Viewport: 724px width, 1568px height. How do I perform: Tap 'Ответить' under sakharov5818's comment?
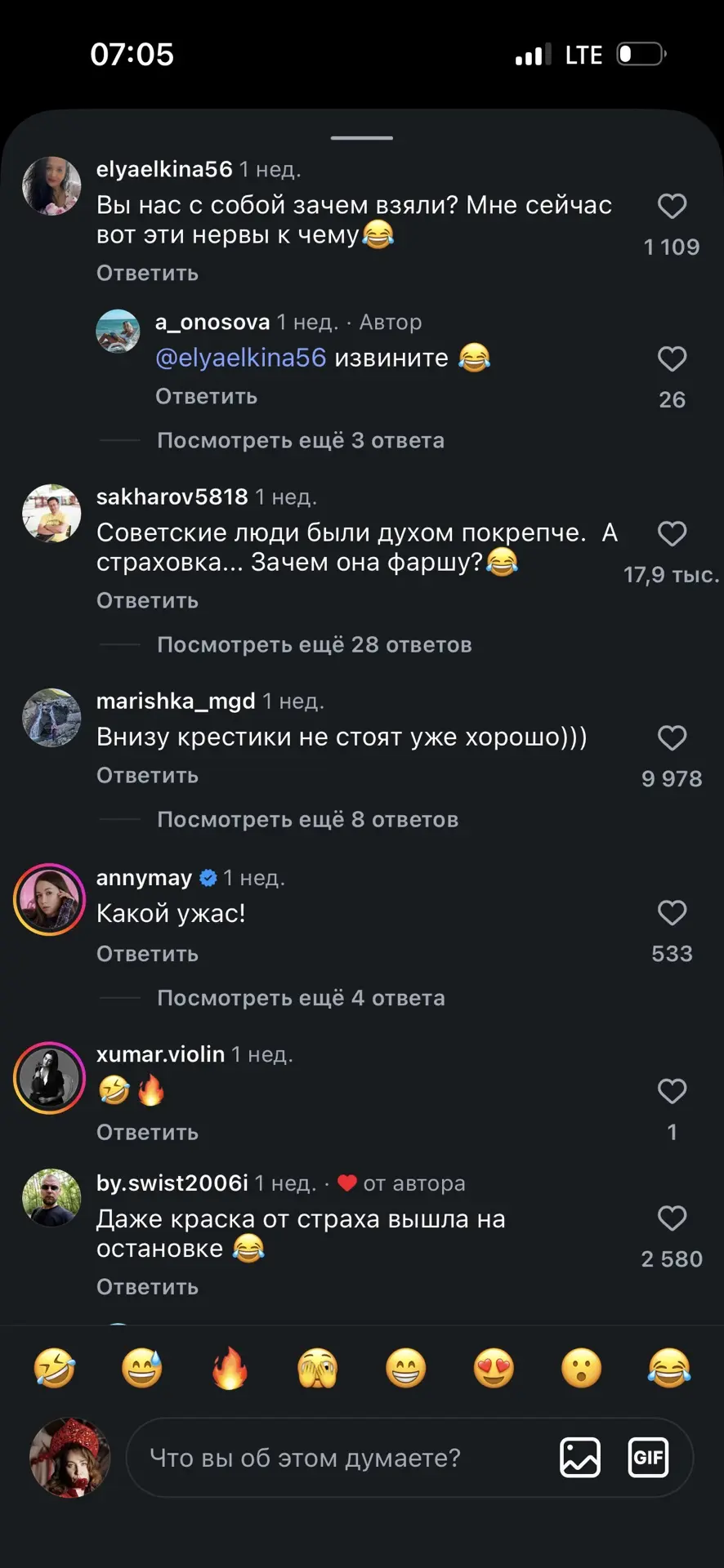coord(147,601)
